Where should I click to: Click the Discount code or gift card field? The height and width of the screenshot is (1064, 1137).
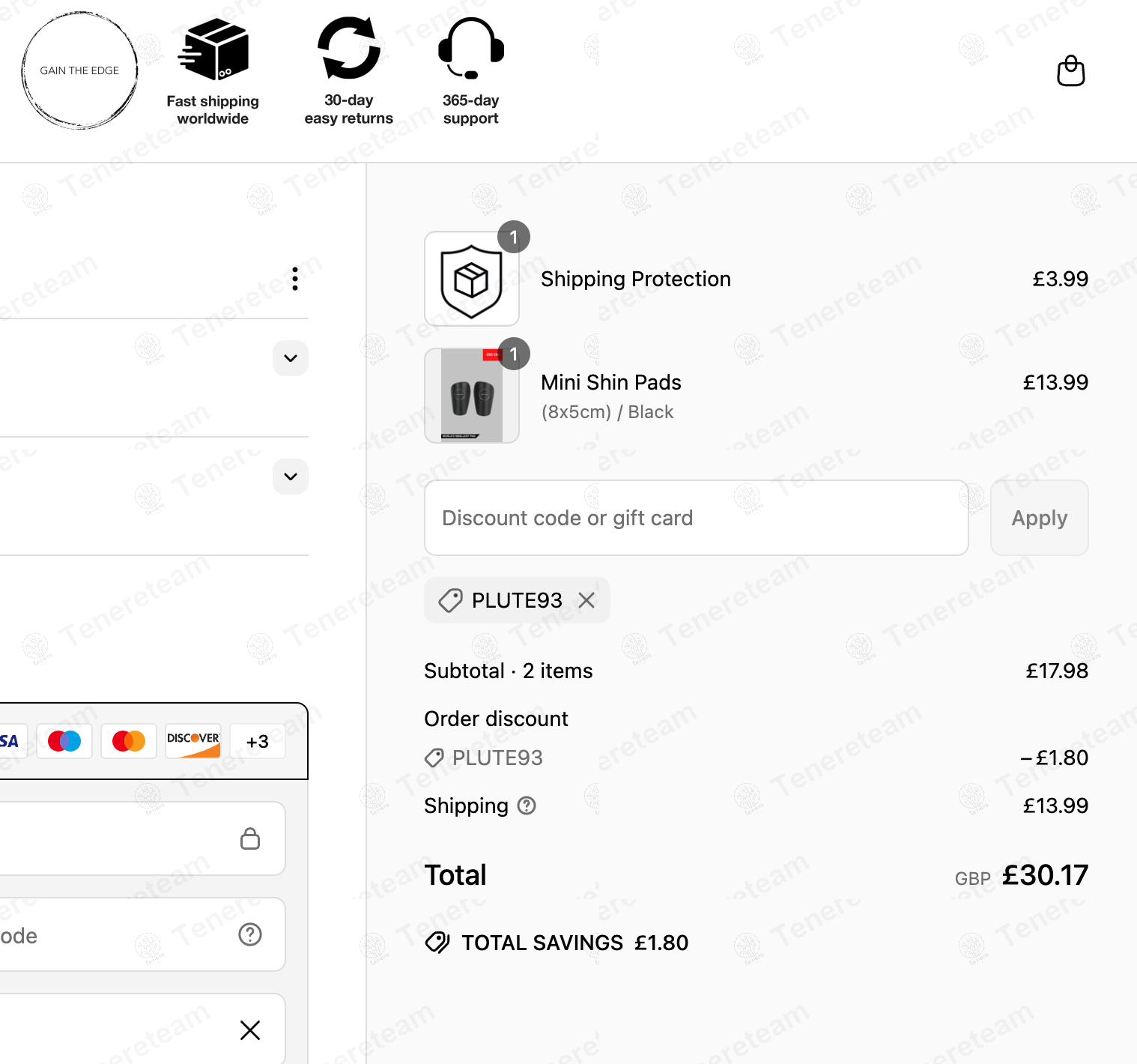point(696,518)
